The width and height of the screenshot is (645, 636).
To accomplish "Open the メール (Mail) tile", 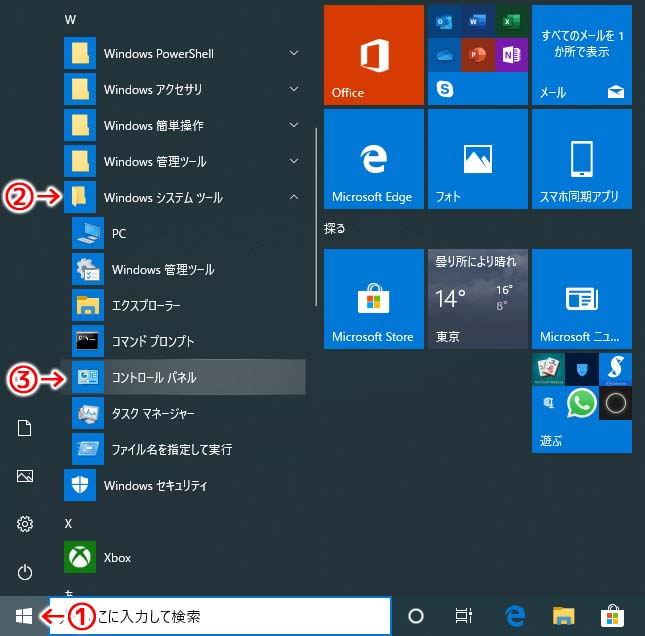I will click(582, 55).
